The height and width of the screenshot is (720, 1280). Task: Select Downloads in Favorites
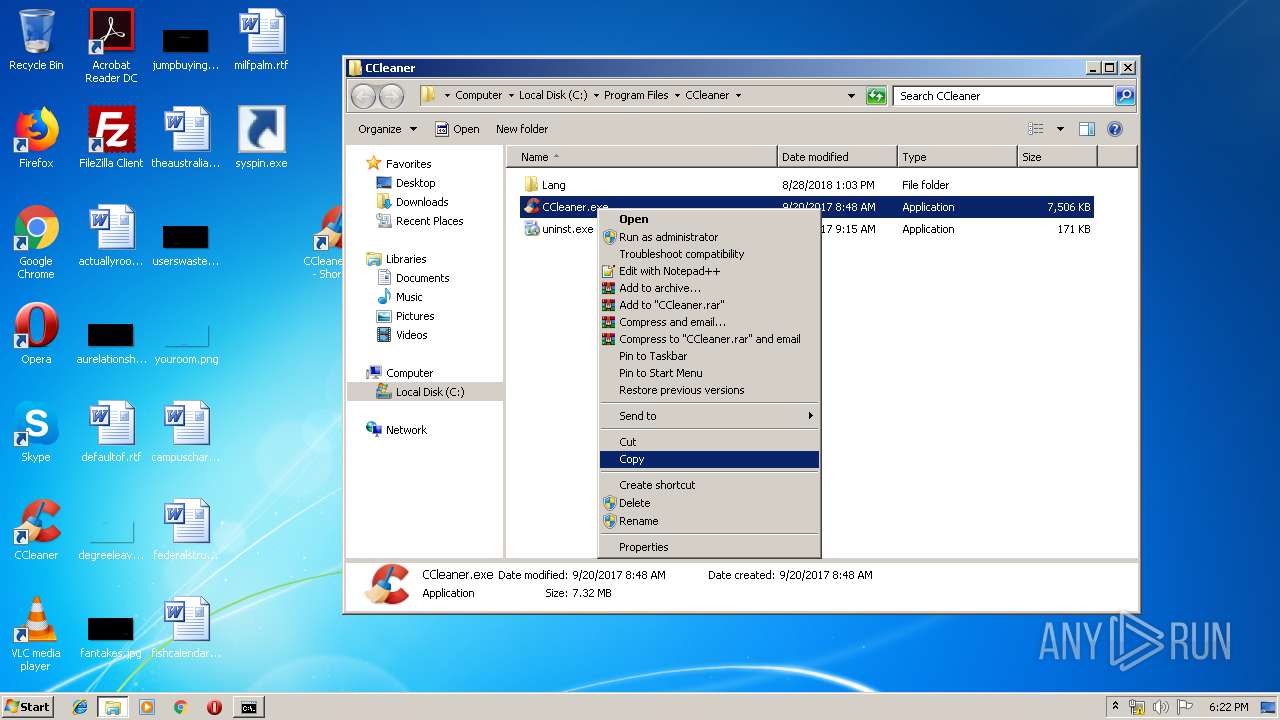(x=412, y=202)
